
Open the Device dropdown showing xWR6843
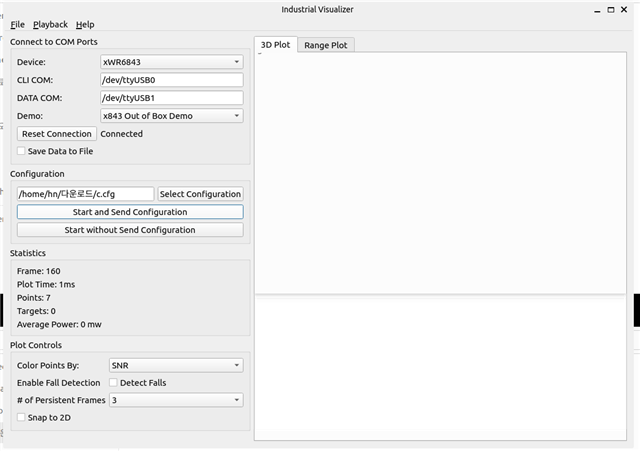pyautogui.click(x=171, y=62)
